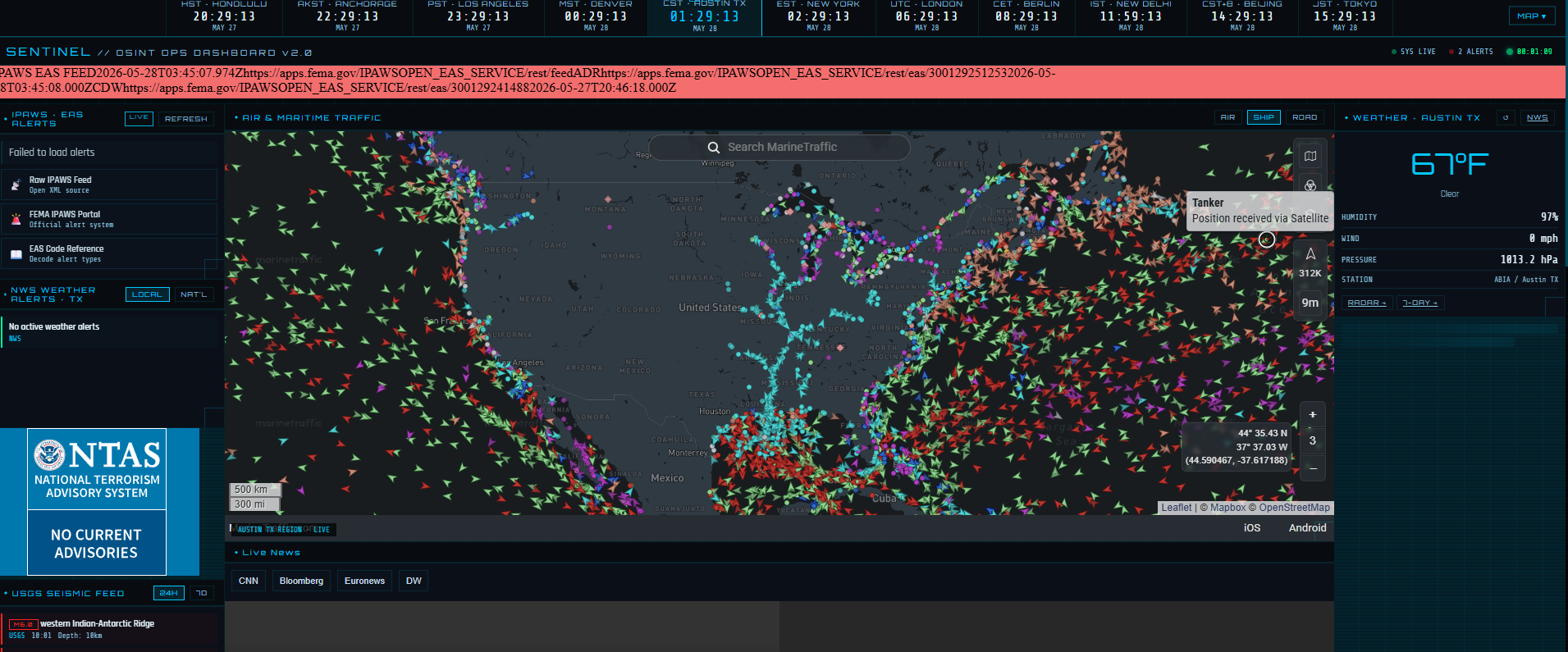
Task: Click the map coordinates readout box
Action: (x=1237, y=447)
